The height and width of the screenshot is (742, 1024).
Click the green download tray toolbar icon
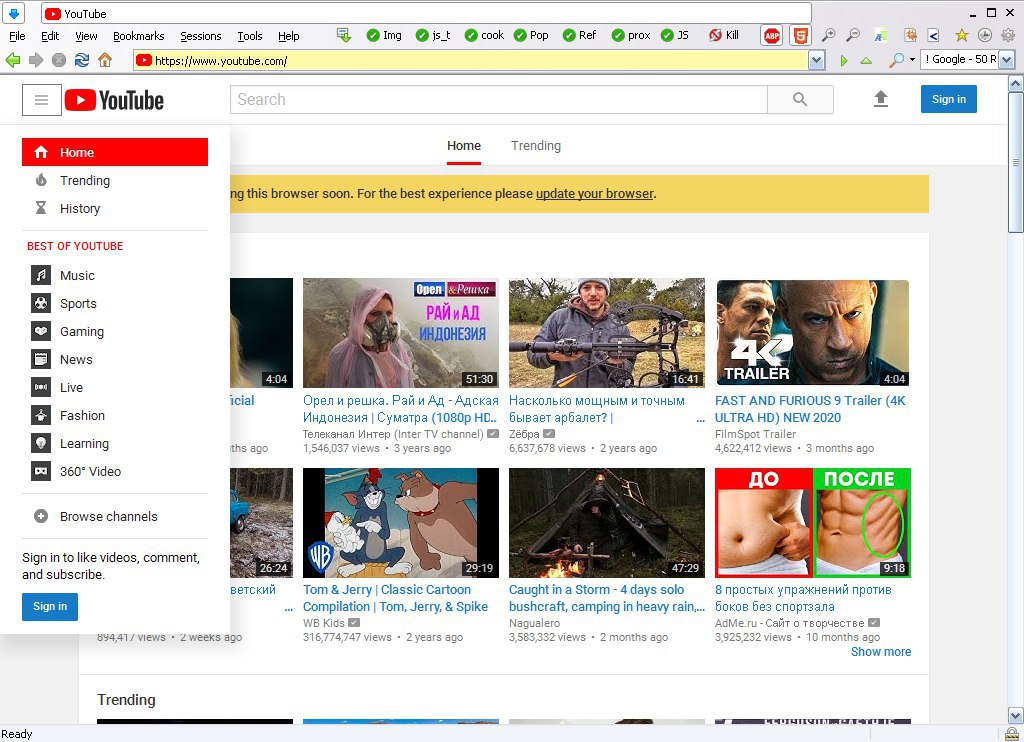[344, 35]
